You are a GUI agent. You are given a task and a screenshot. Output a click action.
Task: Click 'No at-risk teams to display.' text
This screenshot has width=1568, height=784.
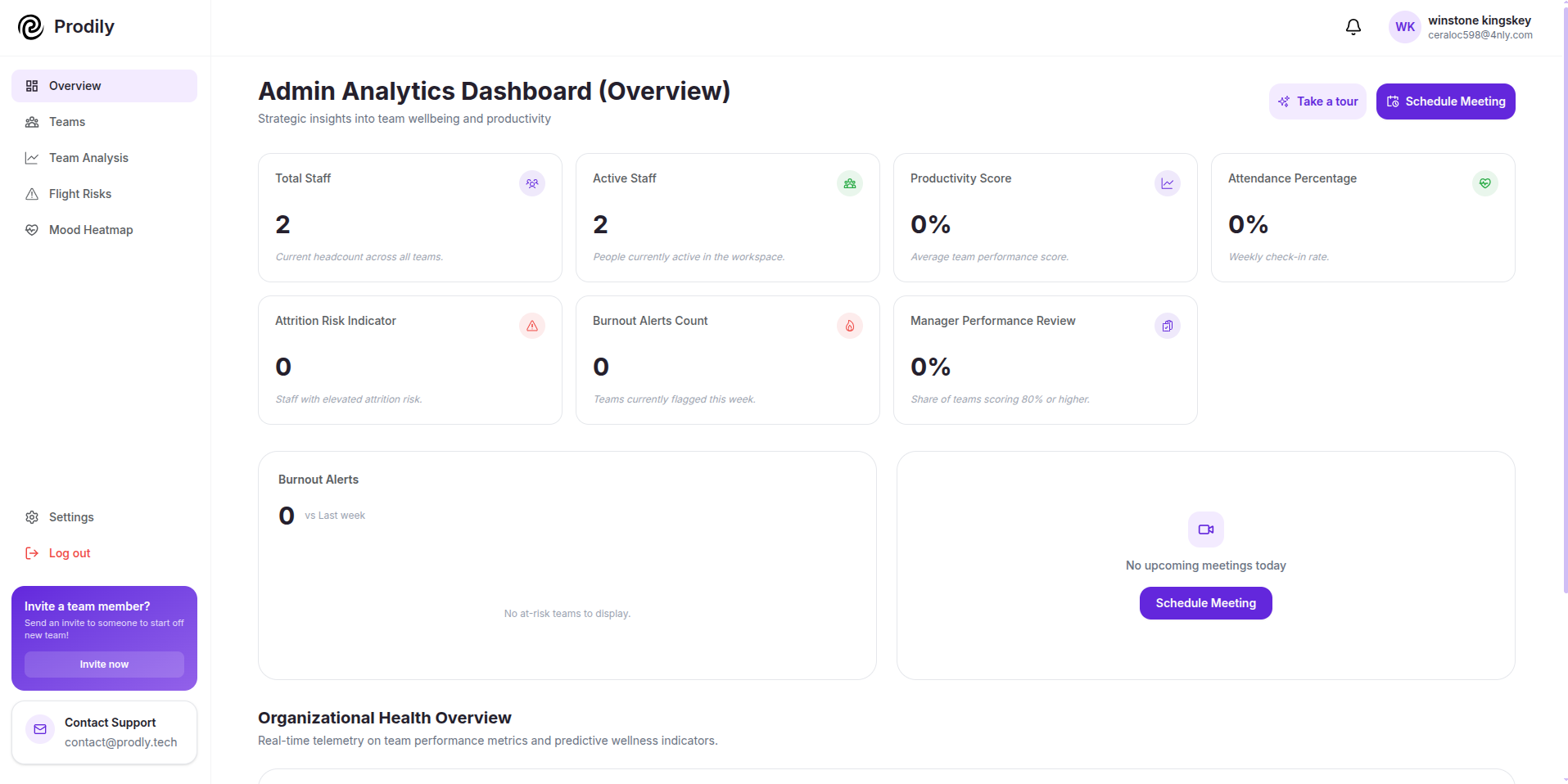[567, 614]
